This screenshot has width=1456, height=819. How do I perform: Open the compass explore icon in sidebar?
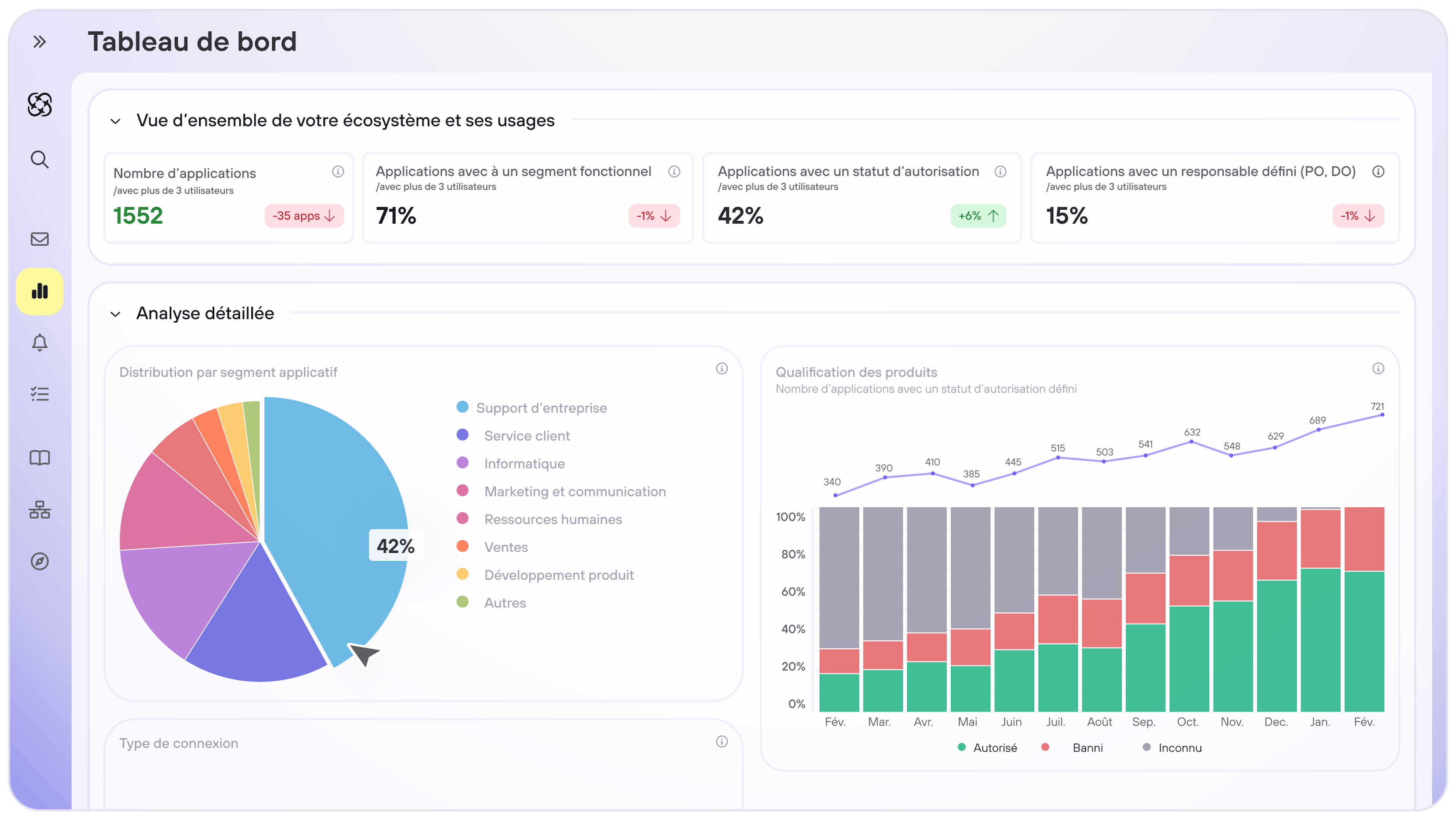39,561
